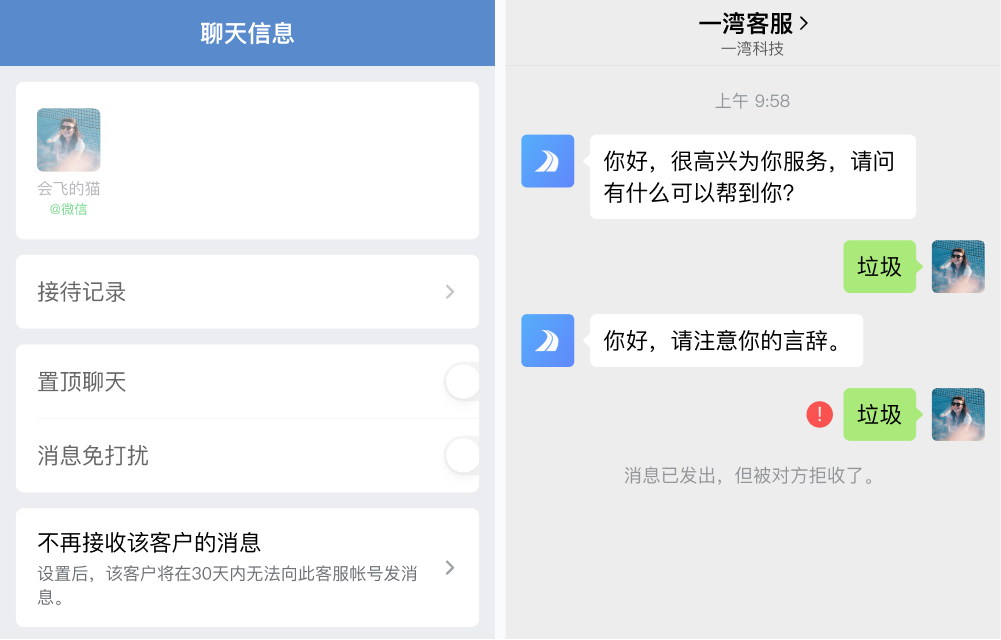Turn on 消息免打扰

[462, 455]
